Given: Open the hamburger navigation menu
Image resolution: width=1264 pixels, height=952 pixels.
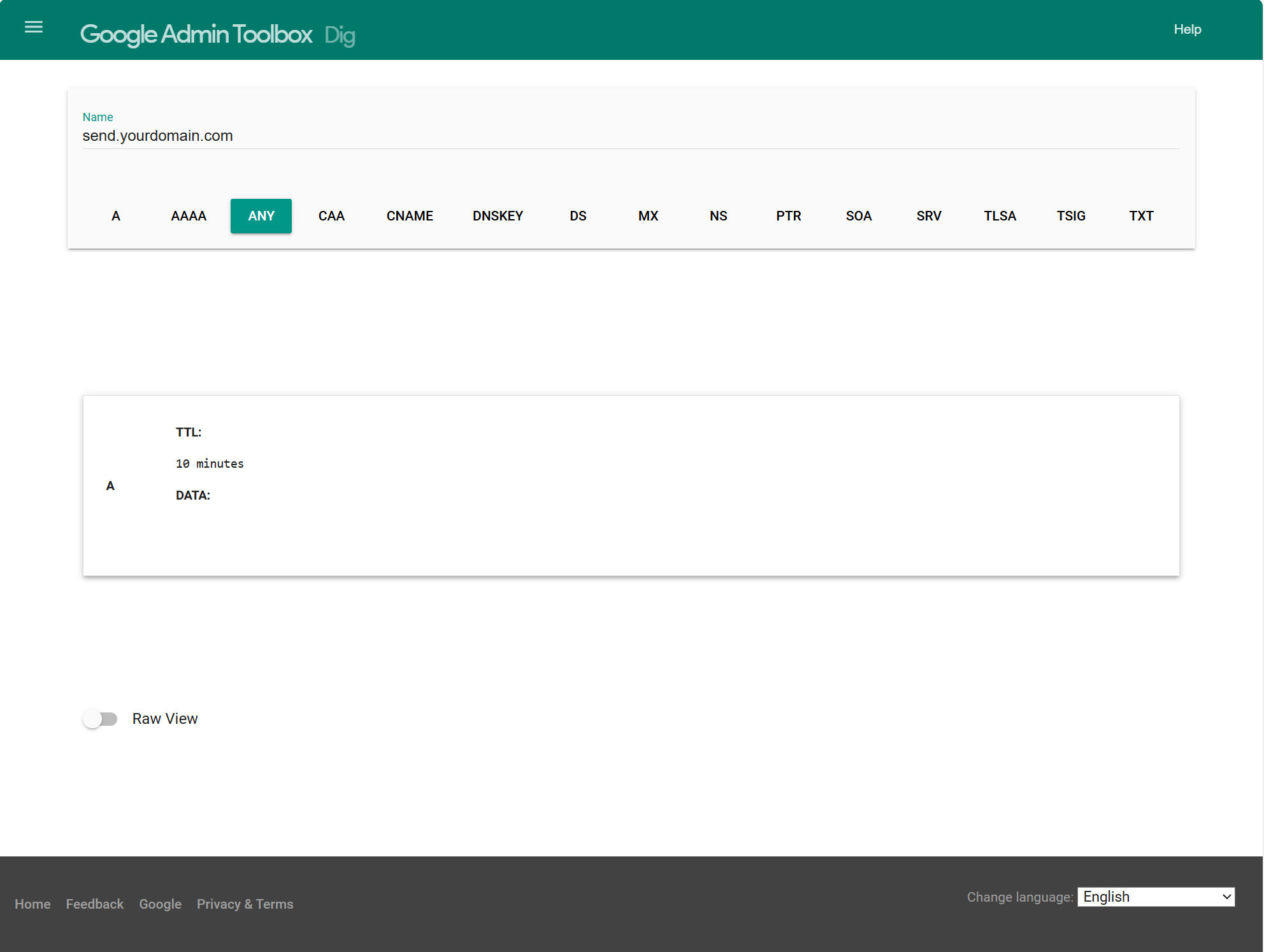Looking at the screenshot, I should click(34, 27).
